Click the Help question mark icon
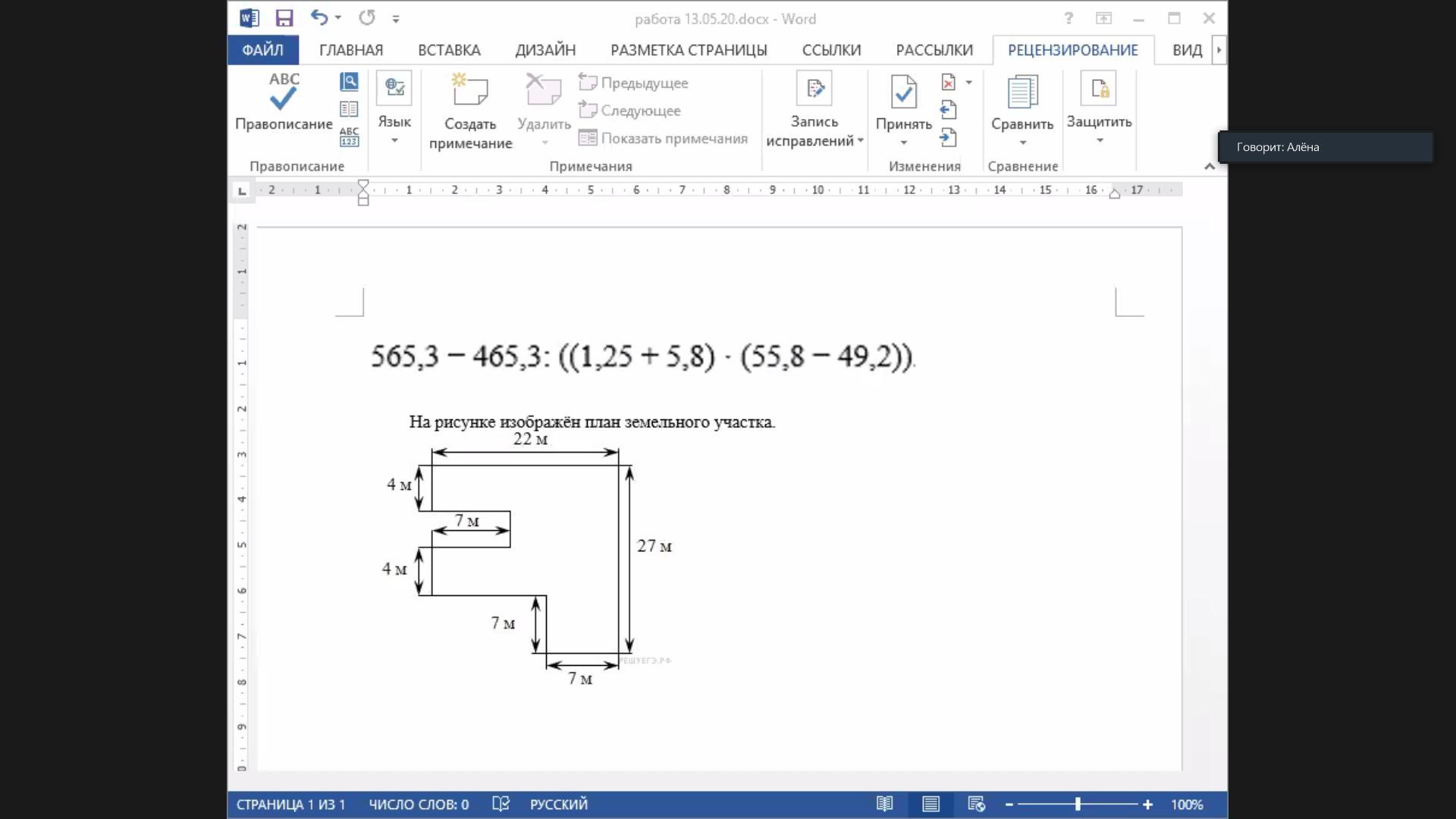Viewport: 1456px width, 819px height. pos(1068,18)
